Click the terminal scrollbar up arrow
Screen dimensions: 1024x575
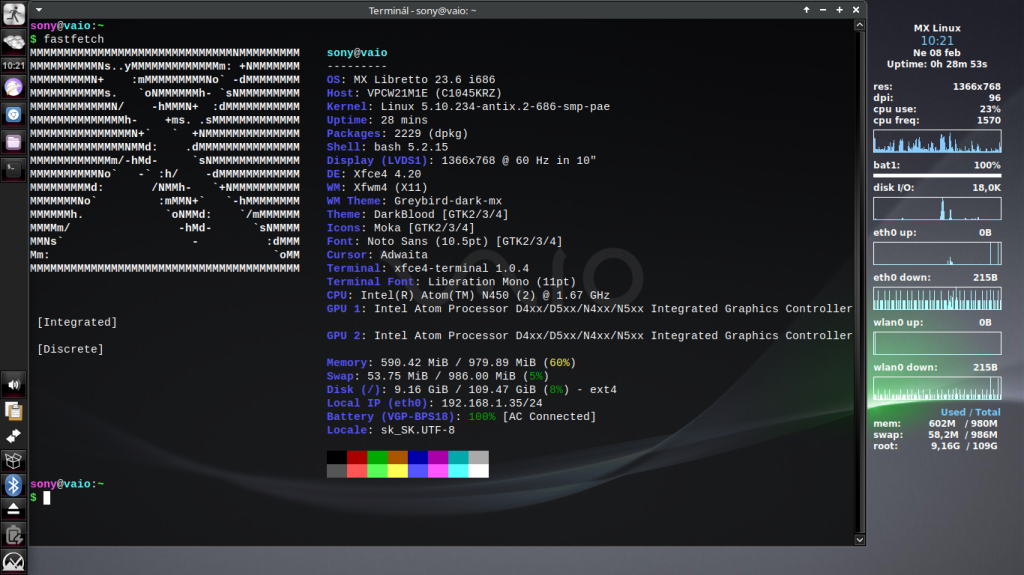tap(859, 25)
